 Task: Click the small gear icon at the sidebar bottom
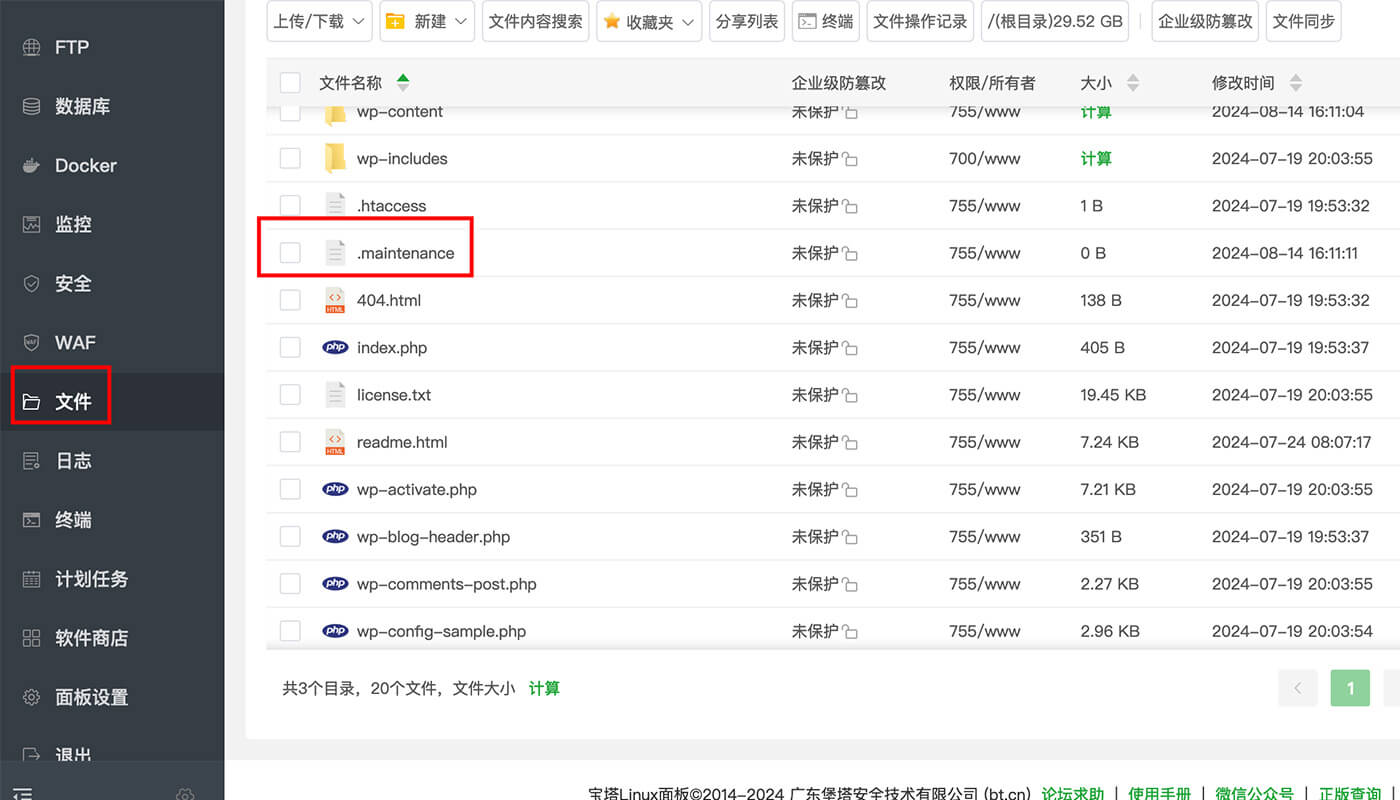pyautogui.click(x=185, y=794)
